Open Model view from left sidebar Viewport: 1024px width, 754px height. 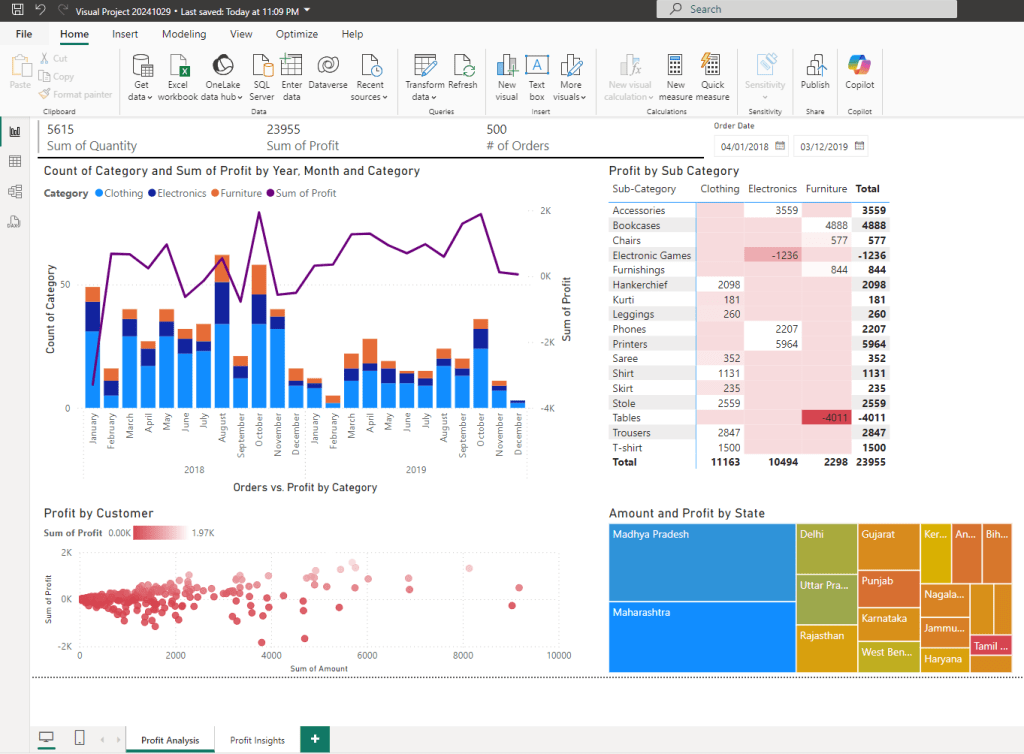[15, 191]
